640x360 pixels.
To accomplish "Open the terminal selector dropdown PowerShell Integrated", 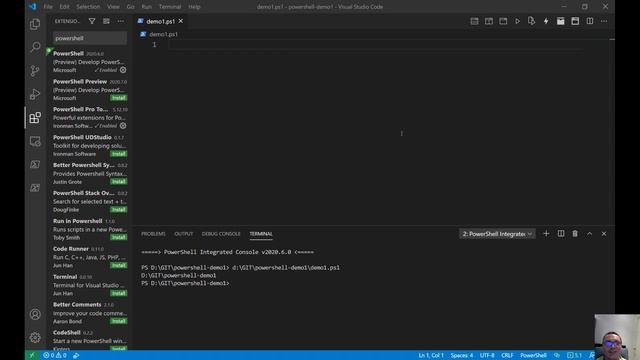I will tap(497, 234).
